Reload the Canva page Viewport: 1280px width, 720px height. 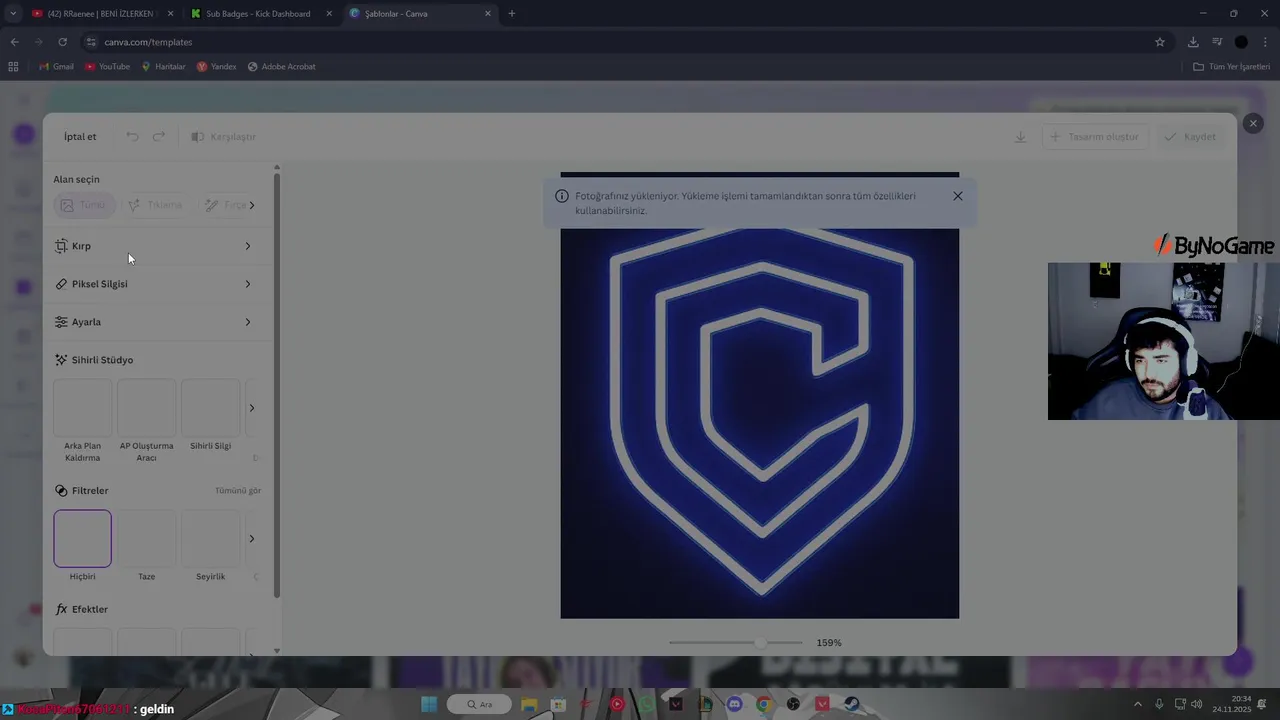62,42
